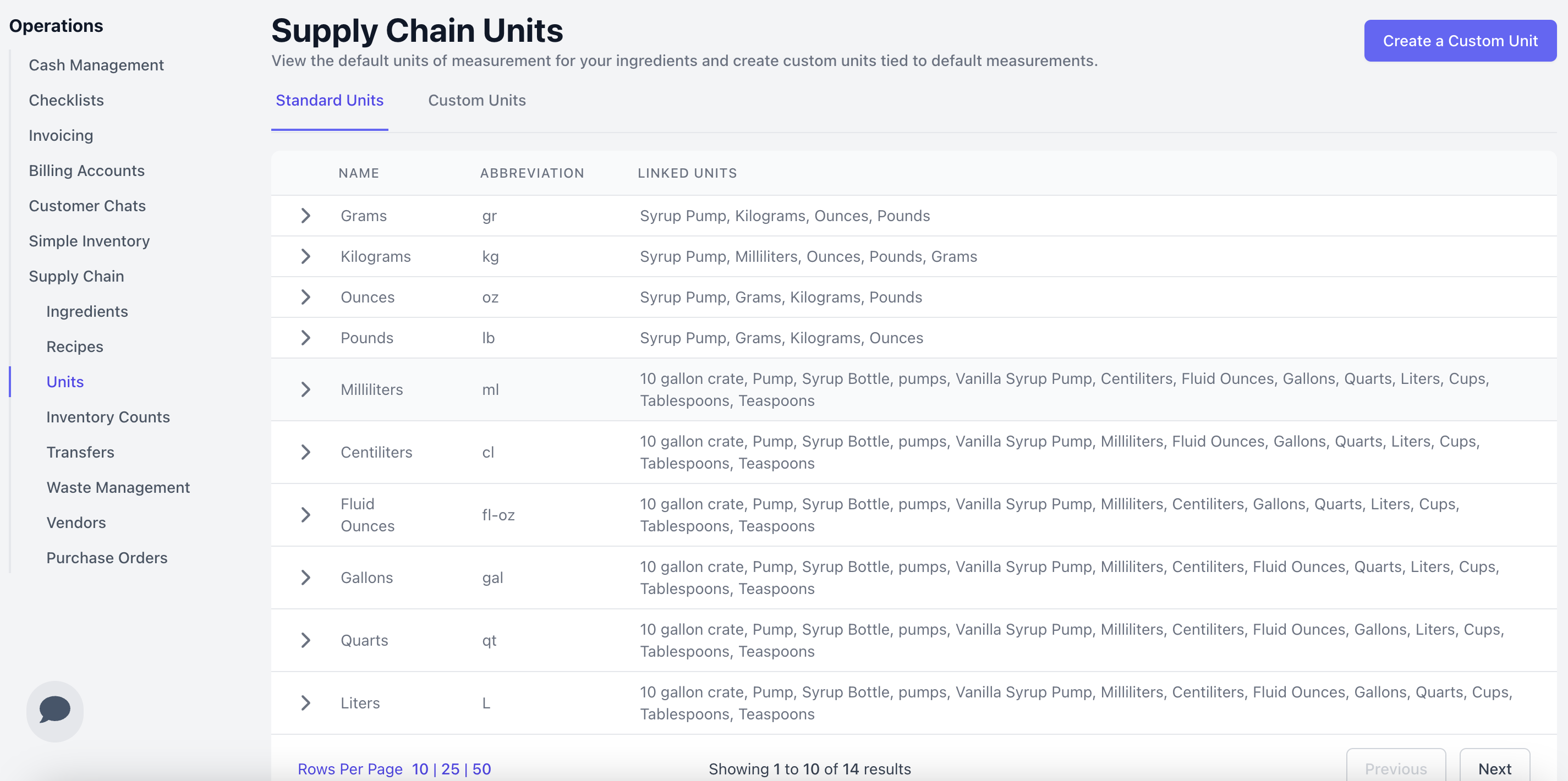Expand the Grams row
The width and height of the screenshot is (1568, 781).
point(305,216)
